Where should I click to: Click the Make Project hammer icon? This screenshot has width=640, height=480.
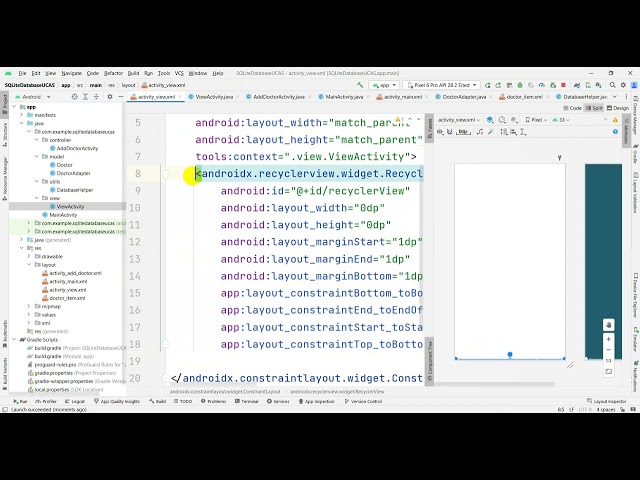pos(360,85)
